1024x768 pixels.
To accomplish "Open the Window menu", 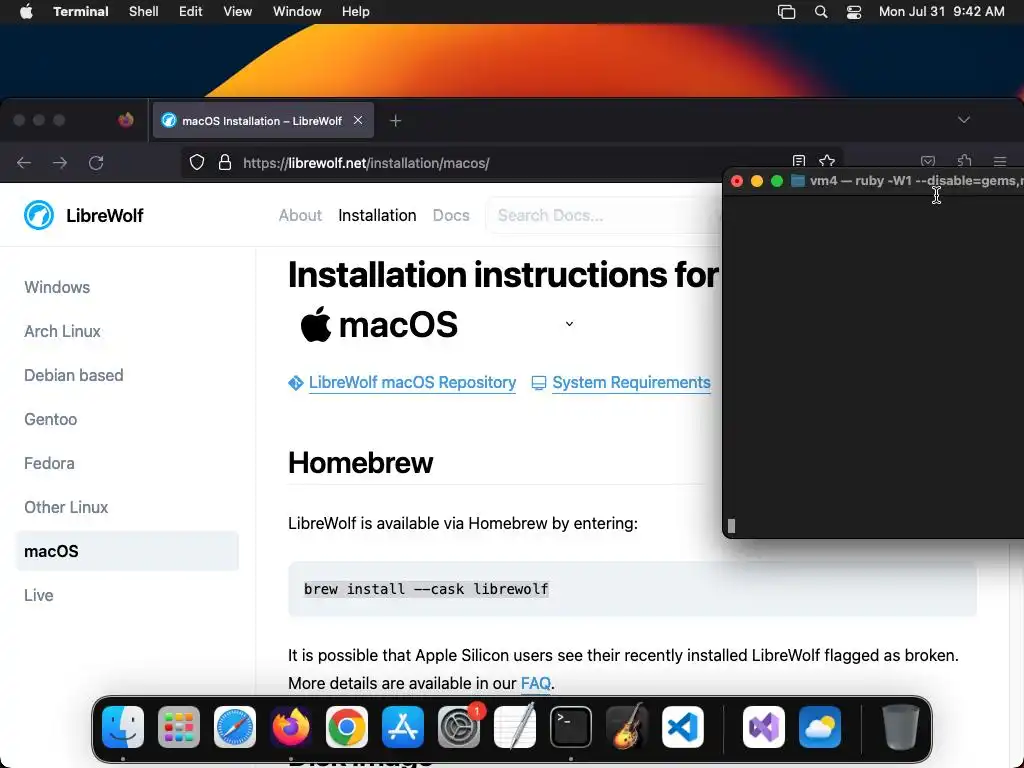I will [x=296, y=12].
